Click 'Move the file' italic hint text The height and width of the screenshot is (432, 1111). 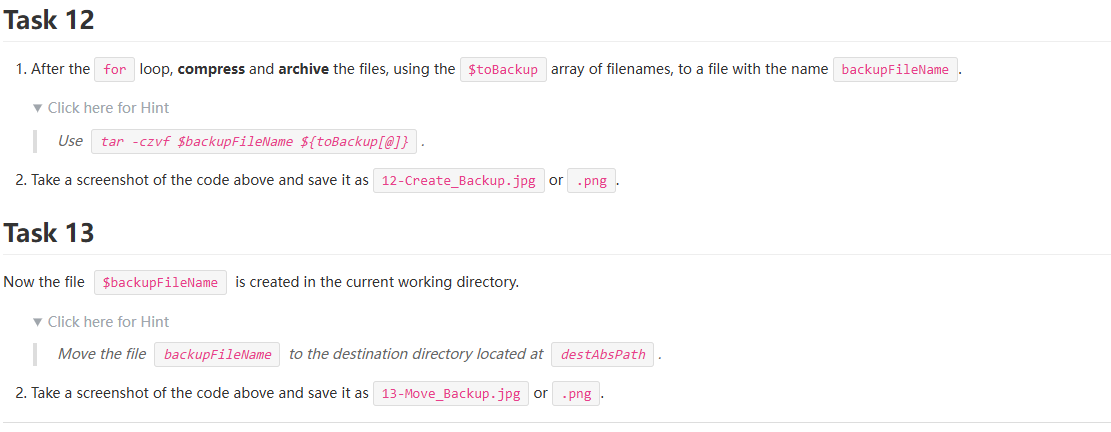102,354
